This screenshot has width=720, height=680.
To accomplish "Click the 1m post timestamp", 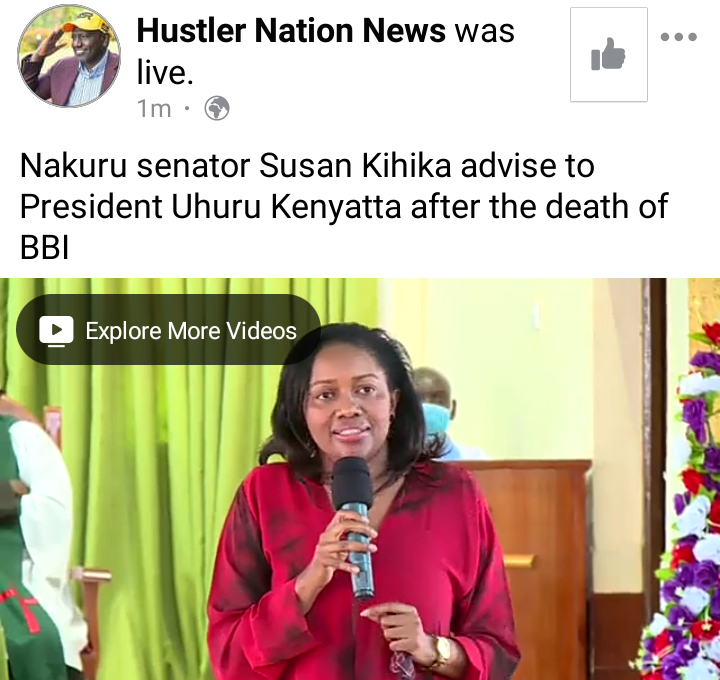I will click(x=154, y=109).
